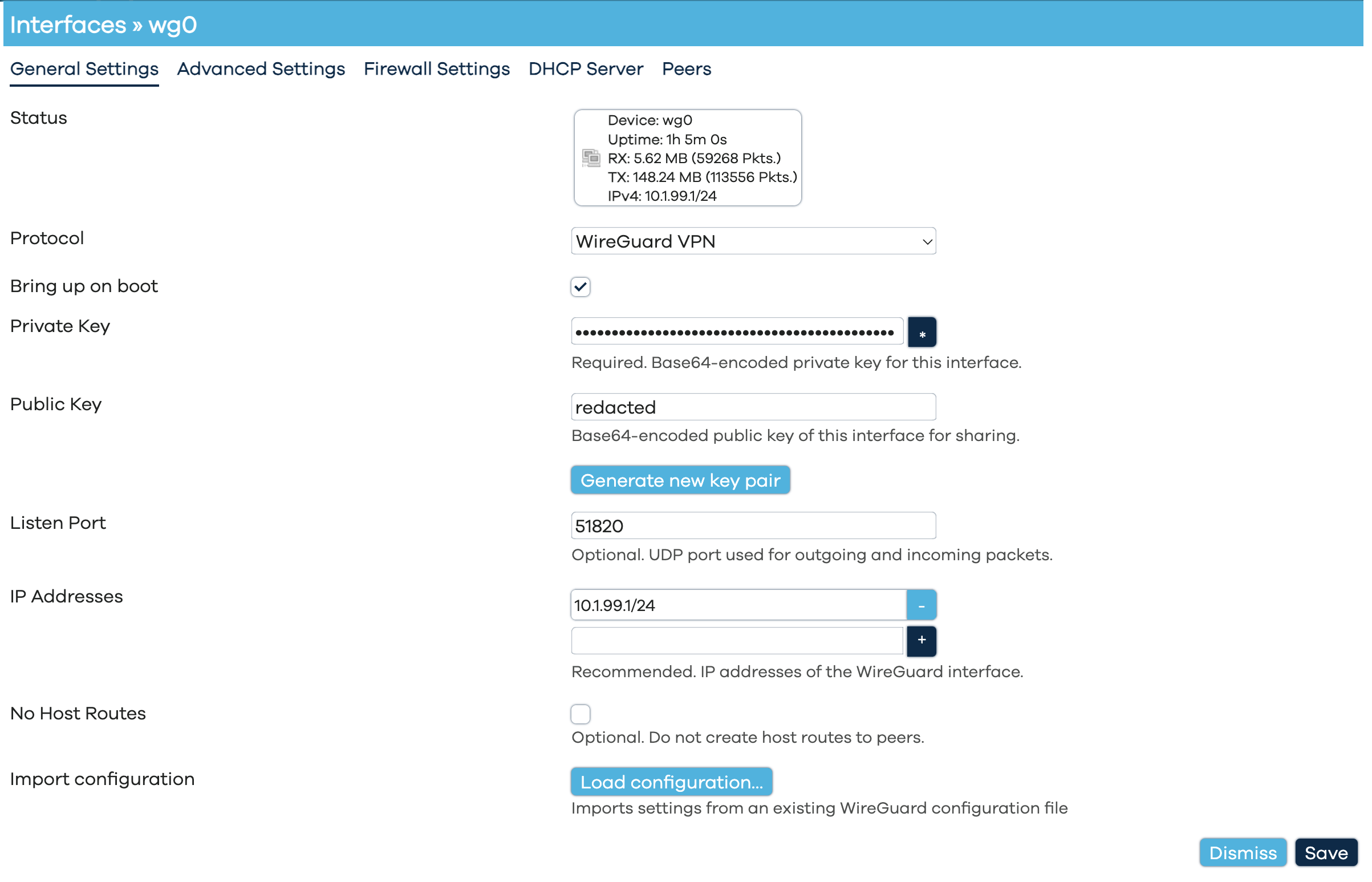Enable the No Host Routes option
This screenshot has height=882, width=1372.
click(x=581, y=714)
